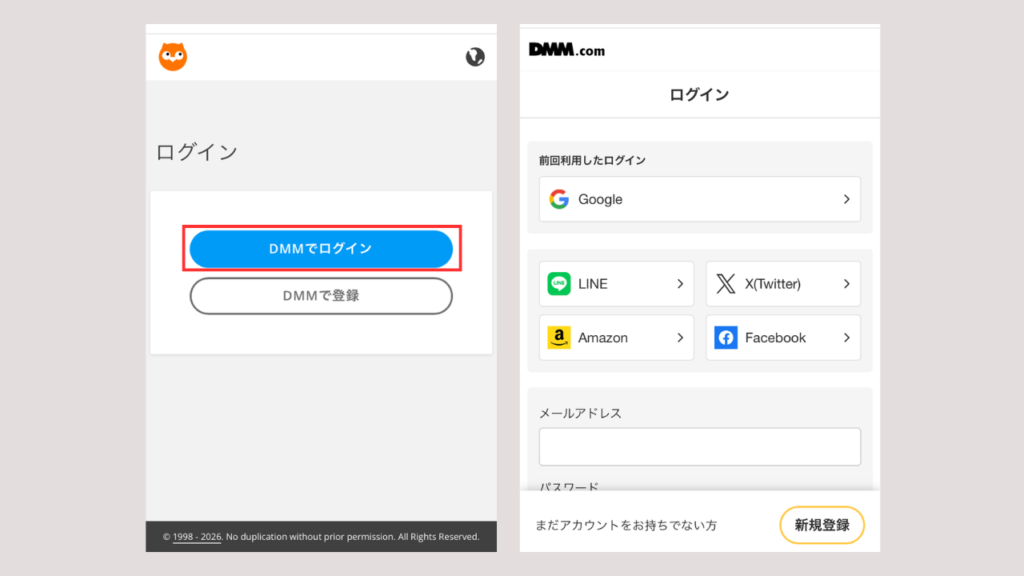Click the メールアドレス label text
The width and height of the screenshot is (1024, 576).
(x=580, y=413)
